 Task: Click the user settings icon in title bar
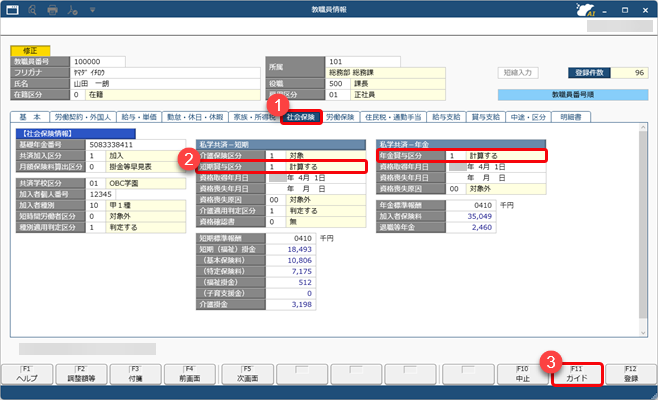pos(72,9)
